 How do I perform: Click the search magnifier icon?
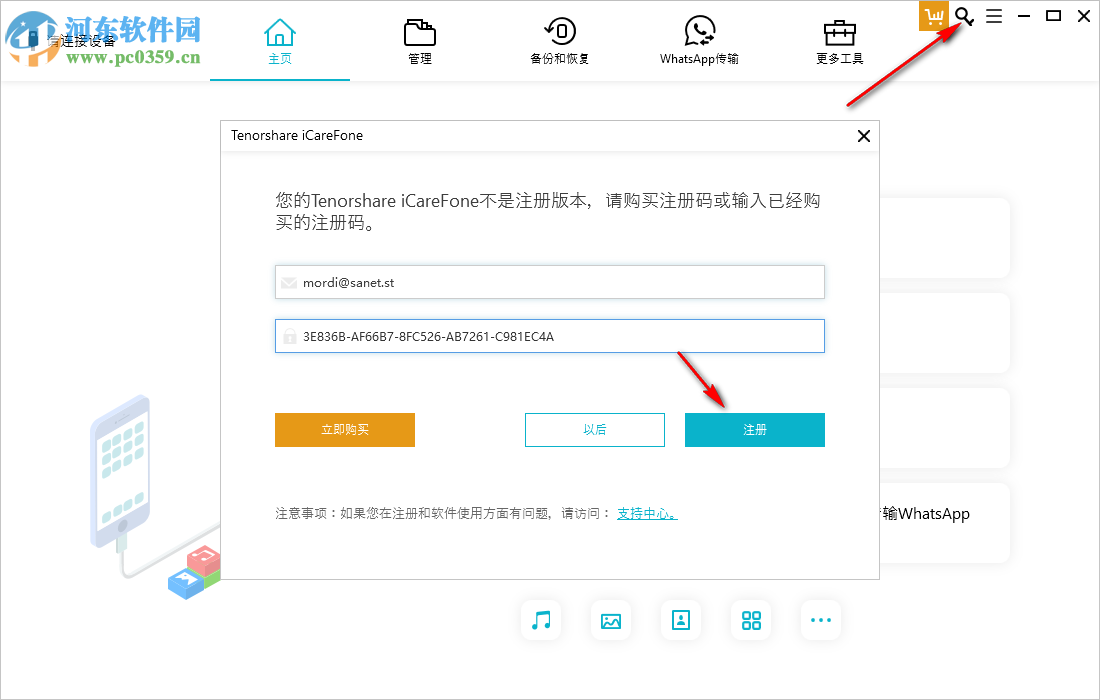pyautogui.click(x=963, y=17)
